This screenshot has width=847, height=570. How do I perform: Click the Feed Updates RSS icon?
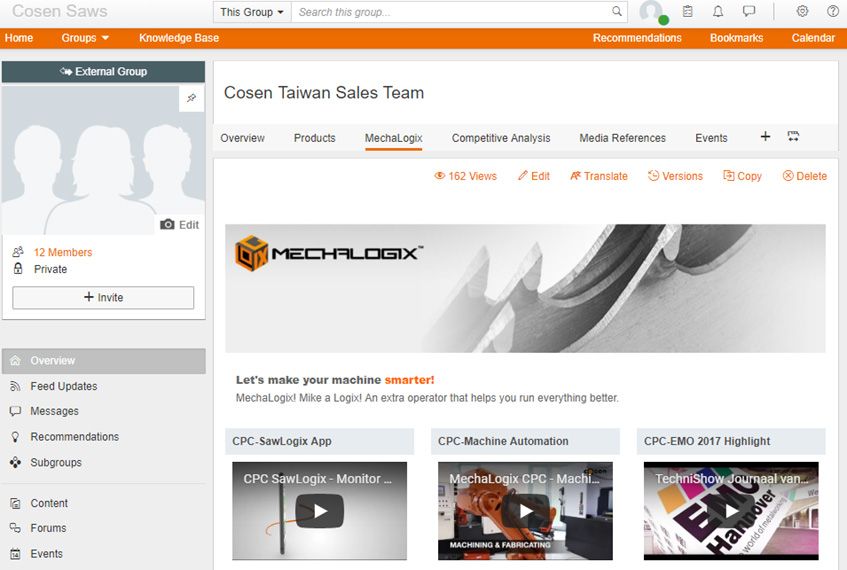coord(15,386)
